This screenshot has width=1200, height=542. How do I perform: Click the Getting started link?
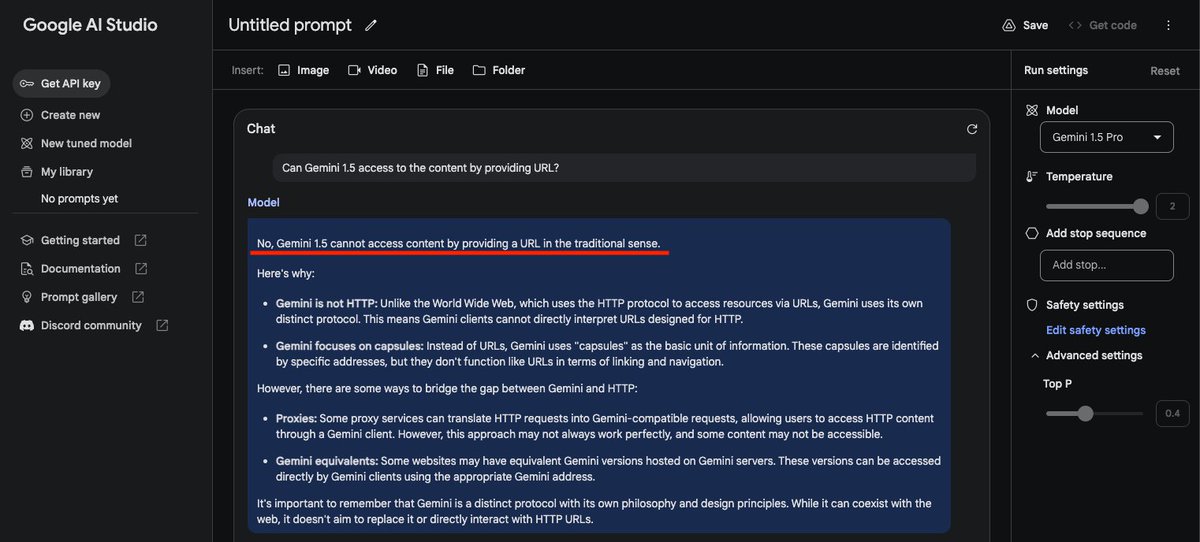point(80,240)
